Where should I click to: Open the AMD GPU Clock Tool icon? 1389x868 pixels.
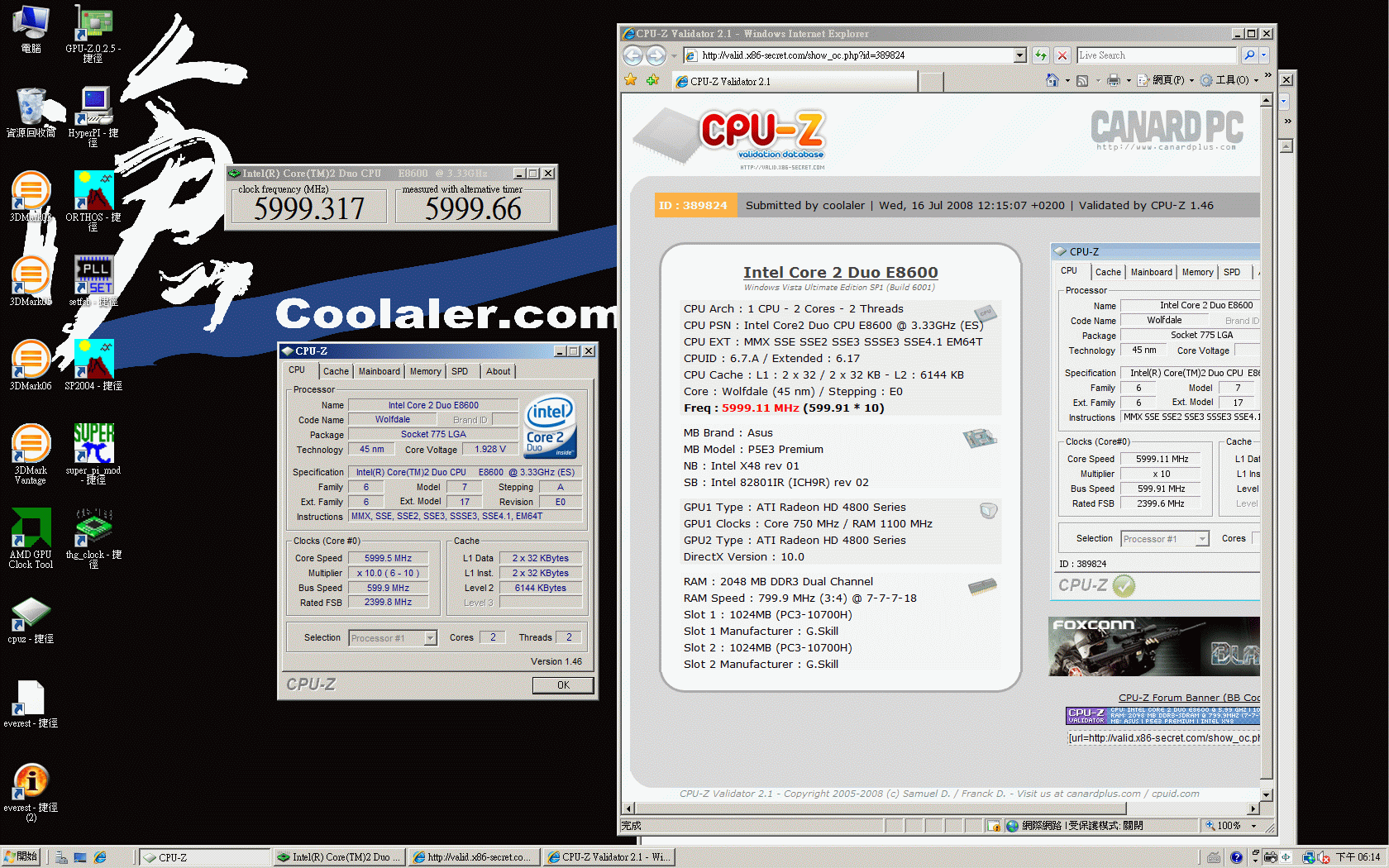coord(31,538)
